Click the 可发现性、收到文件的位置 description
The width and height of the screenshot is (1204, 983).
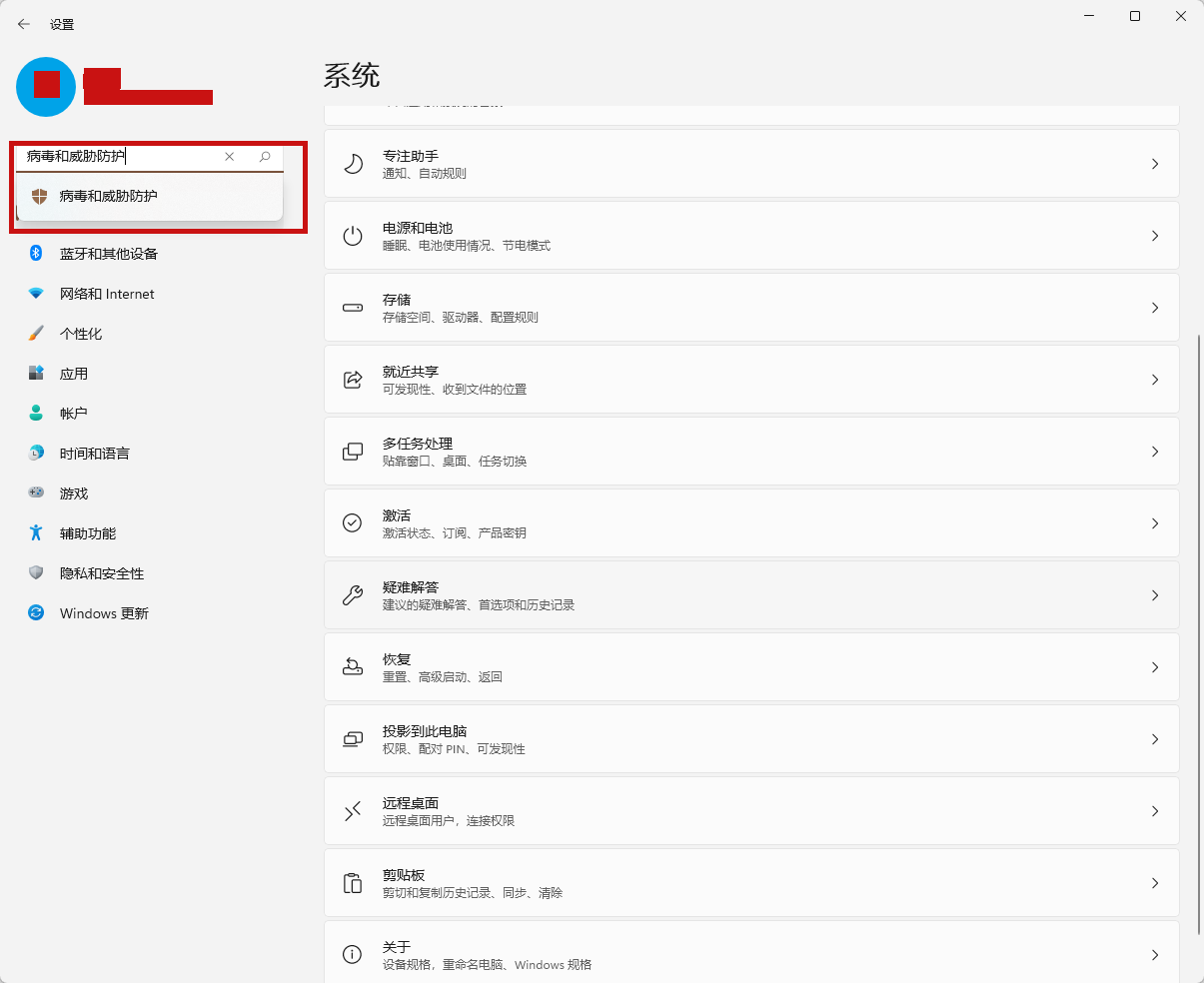coord(455,390)
